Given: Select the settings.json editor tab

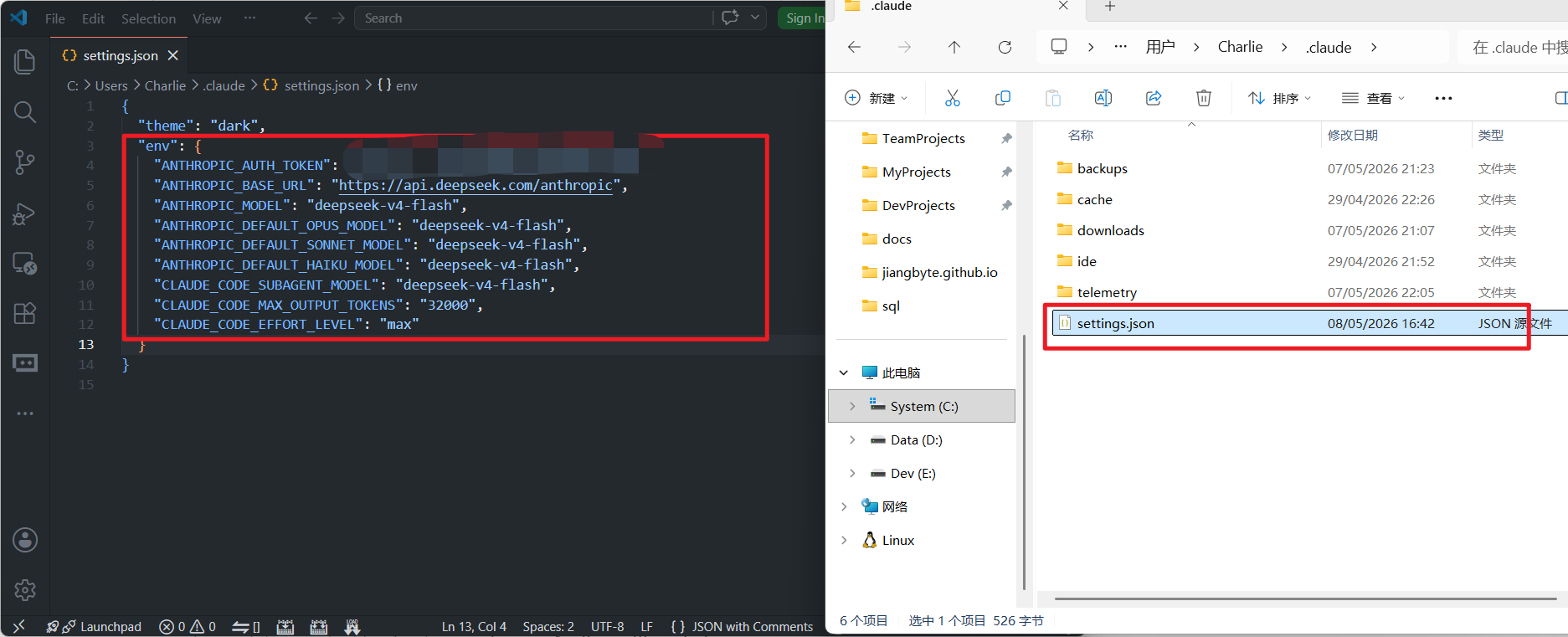Looking at the screenshot, I should coord(120,55).
